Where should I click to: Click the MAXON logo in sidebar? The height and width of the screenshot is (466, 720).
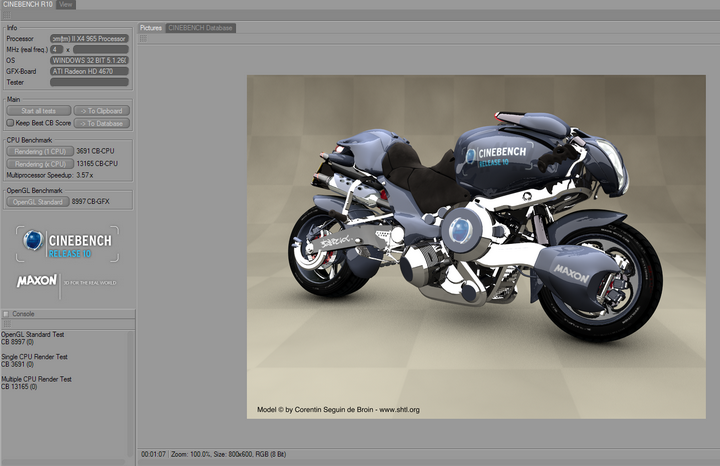(x=37, y=281)
